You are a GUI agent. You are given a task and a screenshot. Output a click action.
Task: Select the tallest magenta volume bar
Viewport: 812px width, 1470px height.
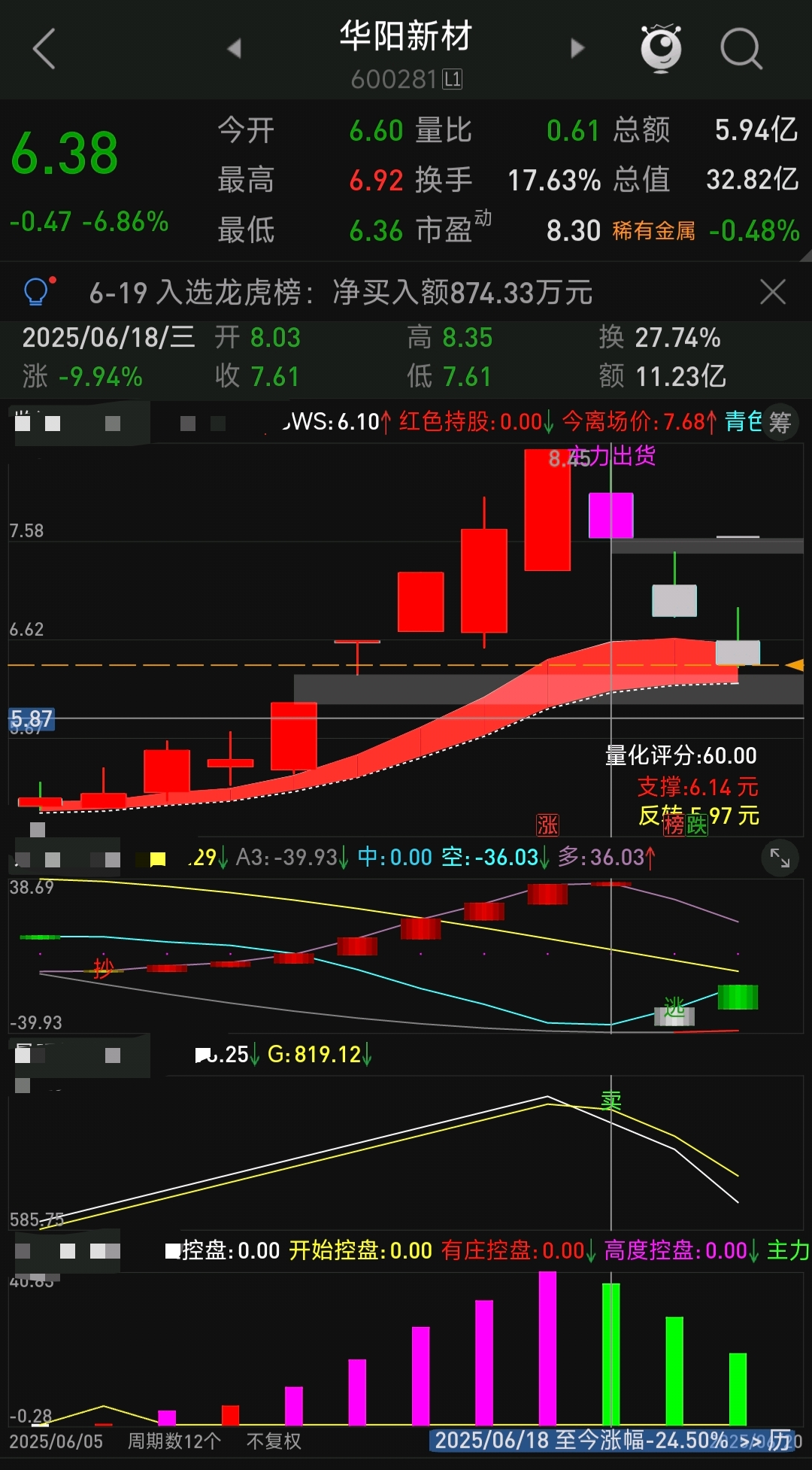(547, 1348)
